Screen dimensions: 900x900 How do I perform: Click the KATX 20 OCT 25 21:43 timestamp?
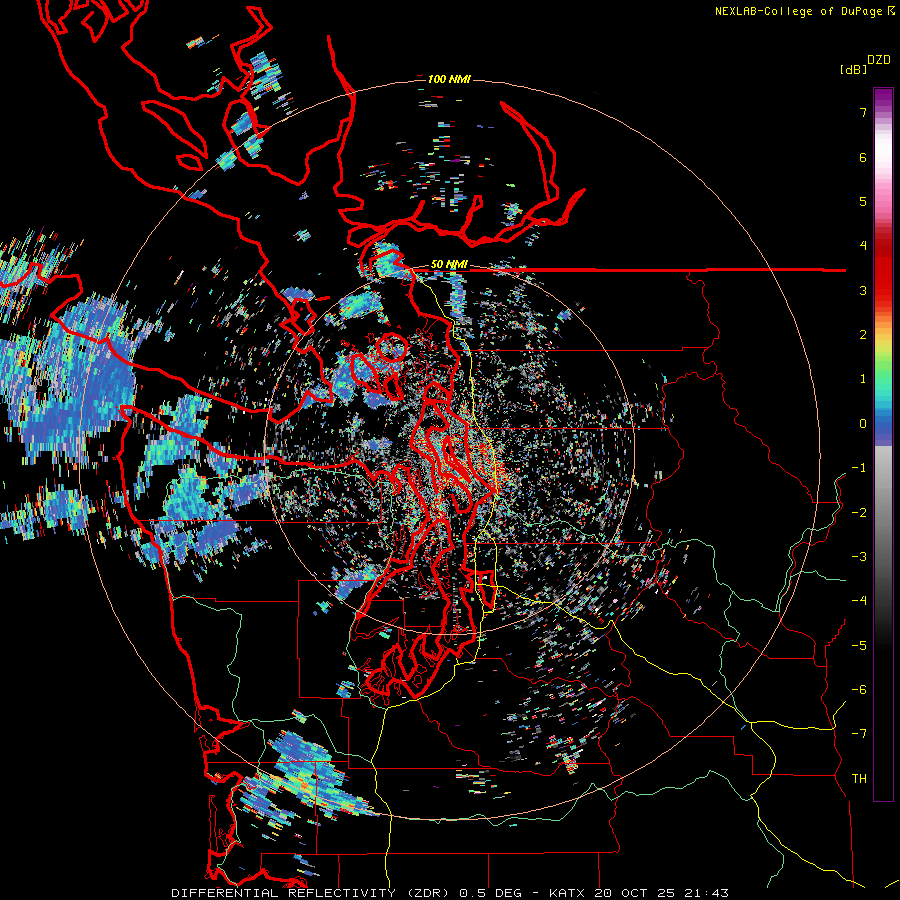(639, 893)
